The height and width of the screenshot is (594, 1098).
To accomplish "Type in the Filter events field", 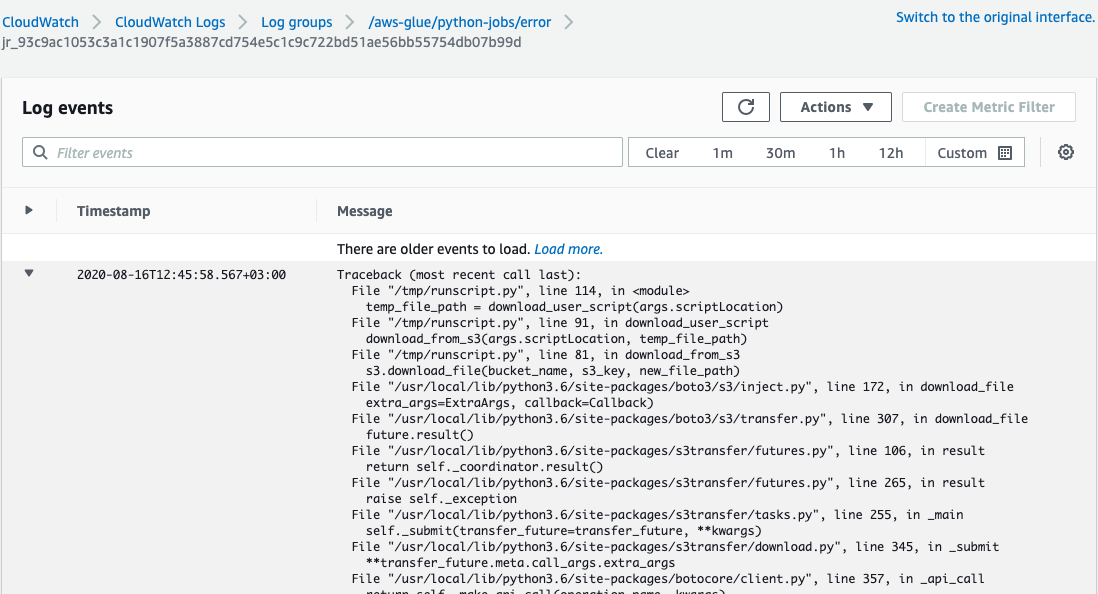I will pyautogui.click(x=330, y=153).
